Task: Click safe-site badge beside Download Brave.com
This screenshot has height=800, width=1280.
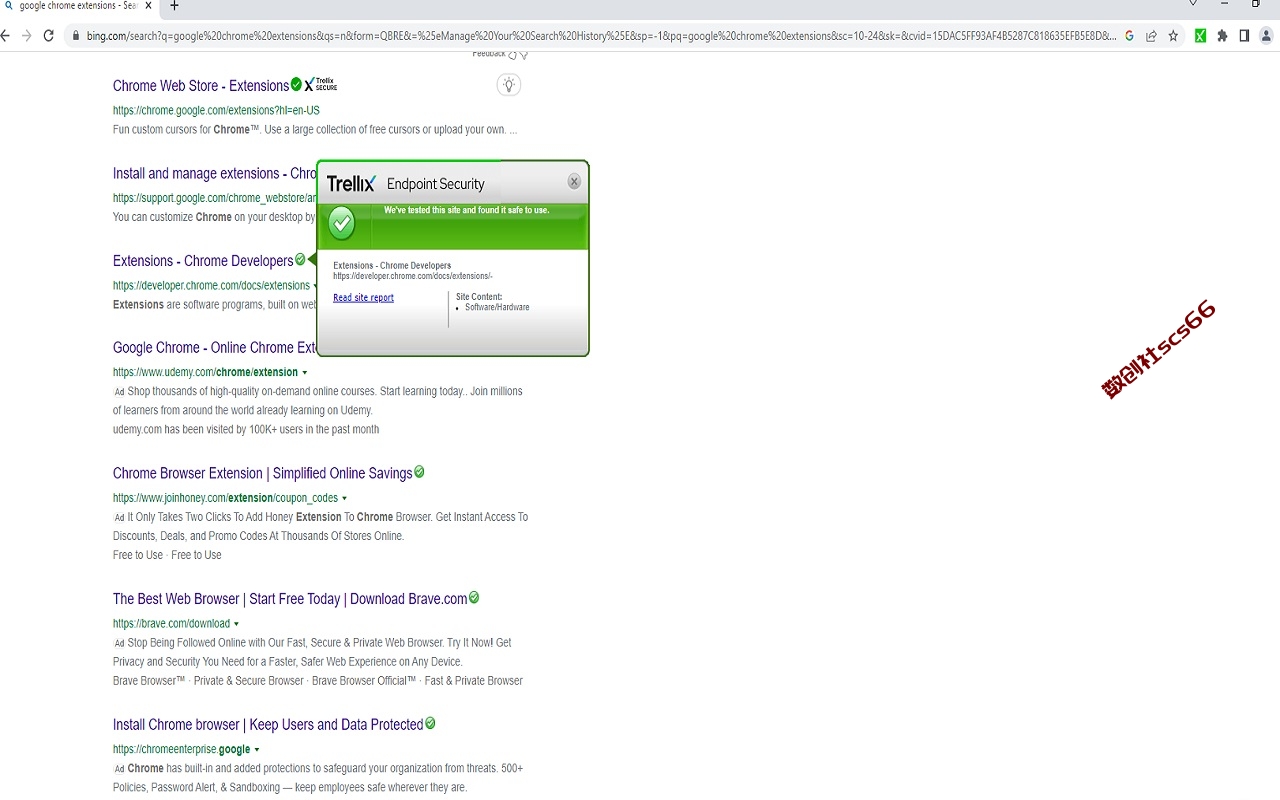Action: point(474,598)
